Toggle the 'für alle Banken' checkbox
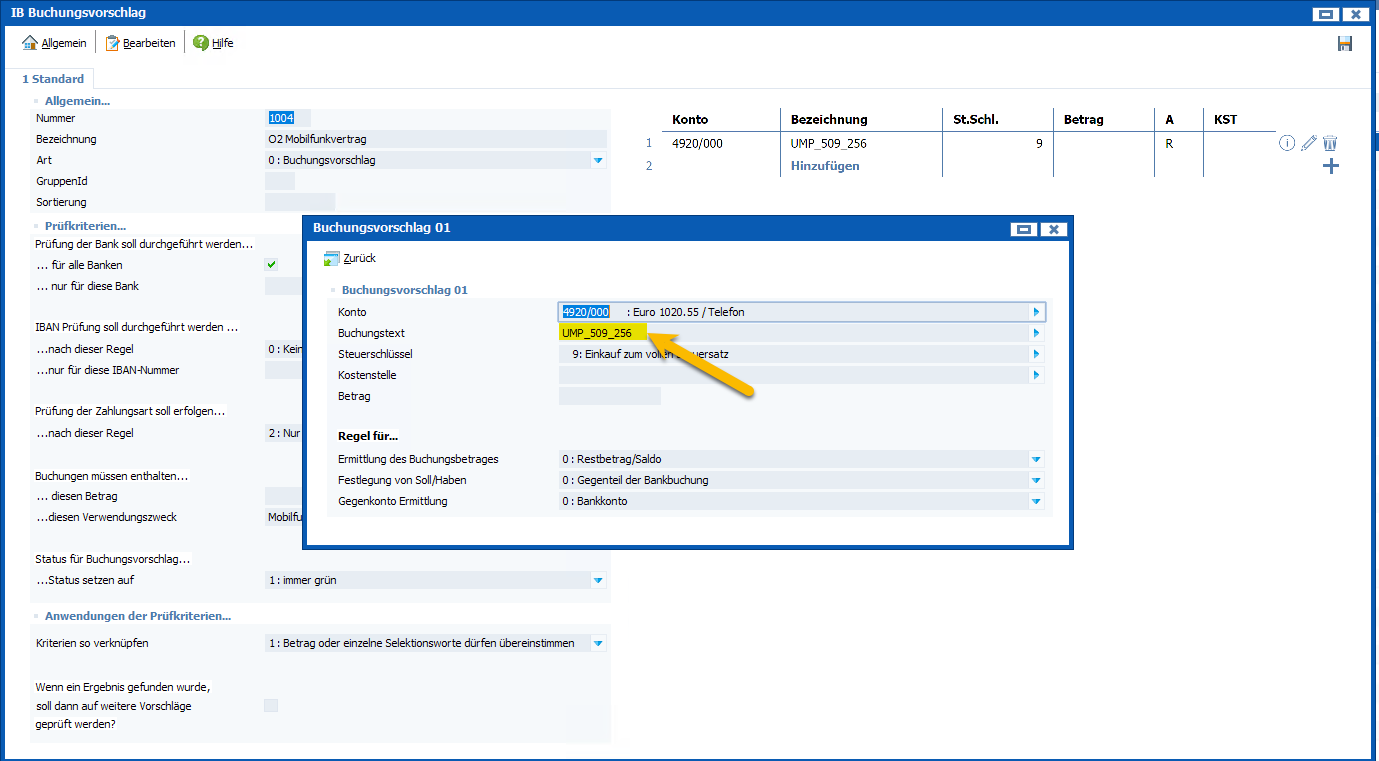This screenshot has height=761, width=1379. click(x=271, y=265)
